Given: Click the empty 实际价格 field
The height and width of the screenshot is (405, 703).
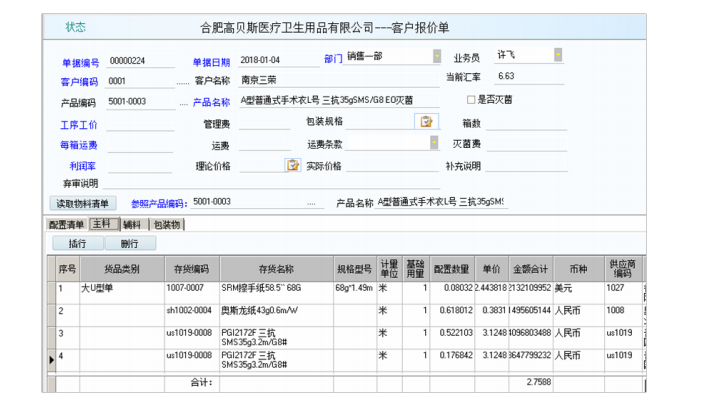Looking at the screenshot, I should tap(392, 165).
